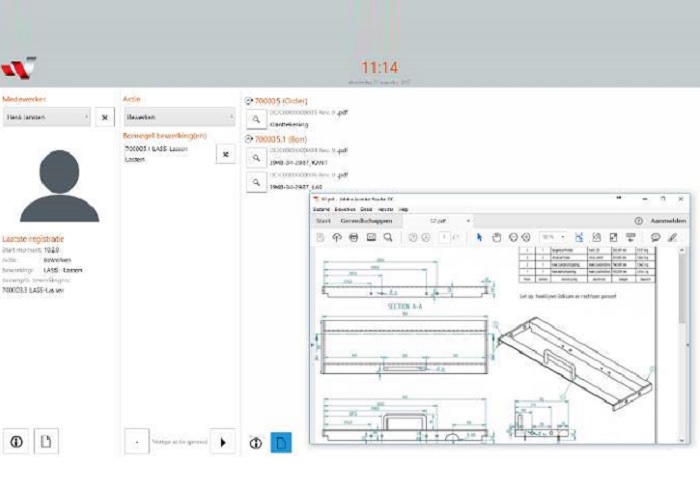Print the PDF using the printer icon
700x500 pixels.
[353, 237]
